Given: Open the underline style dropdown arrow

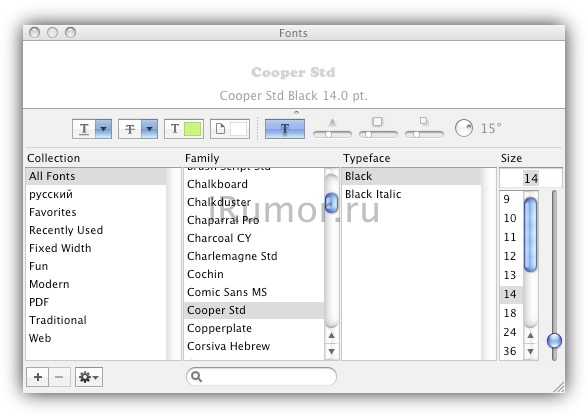Looking at the screenshot, I should coord(104,129).
